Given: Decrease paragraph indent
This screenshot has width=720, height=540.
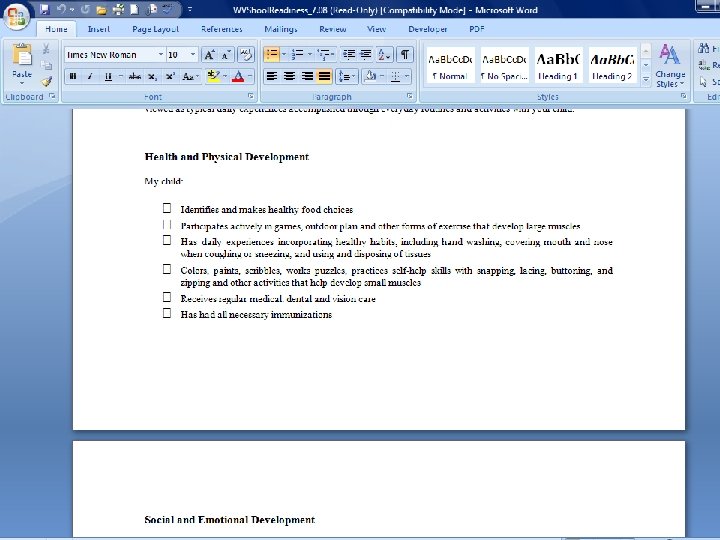Looking at the screenshot, I should point(349,55).
